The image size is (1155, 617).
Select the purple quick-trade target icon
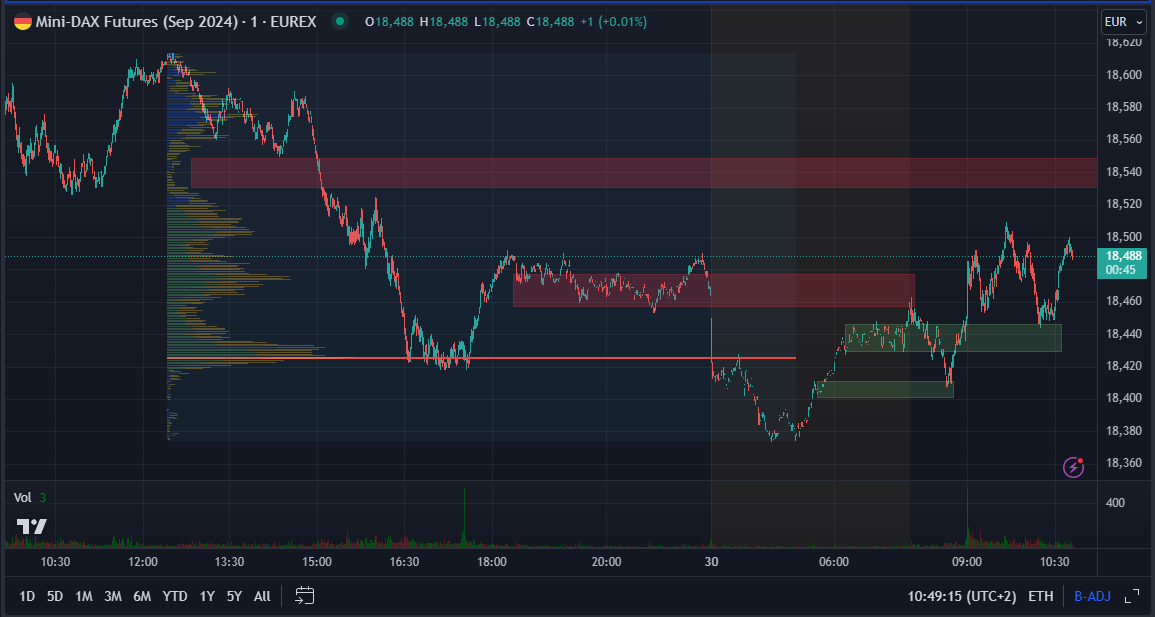(x=1073, y=467)
